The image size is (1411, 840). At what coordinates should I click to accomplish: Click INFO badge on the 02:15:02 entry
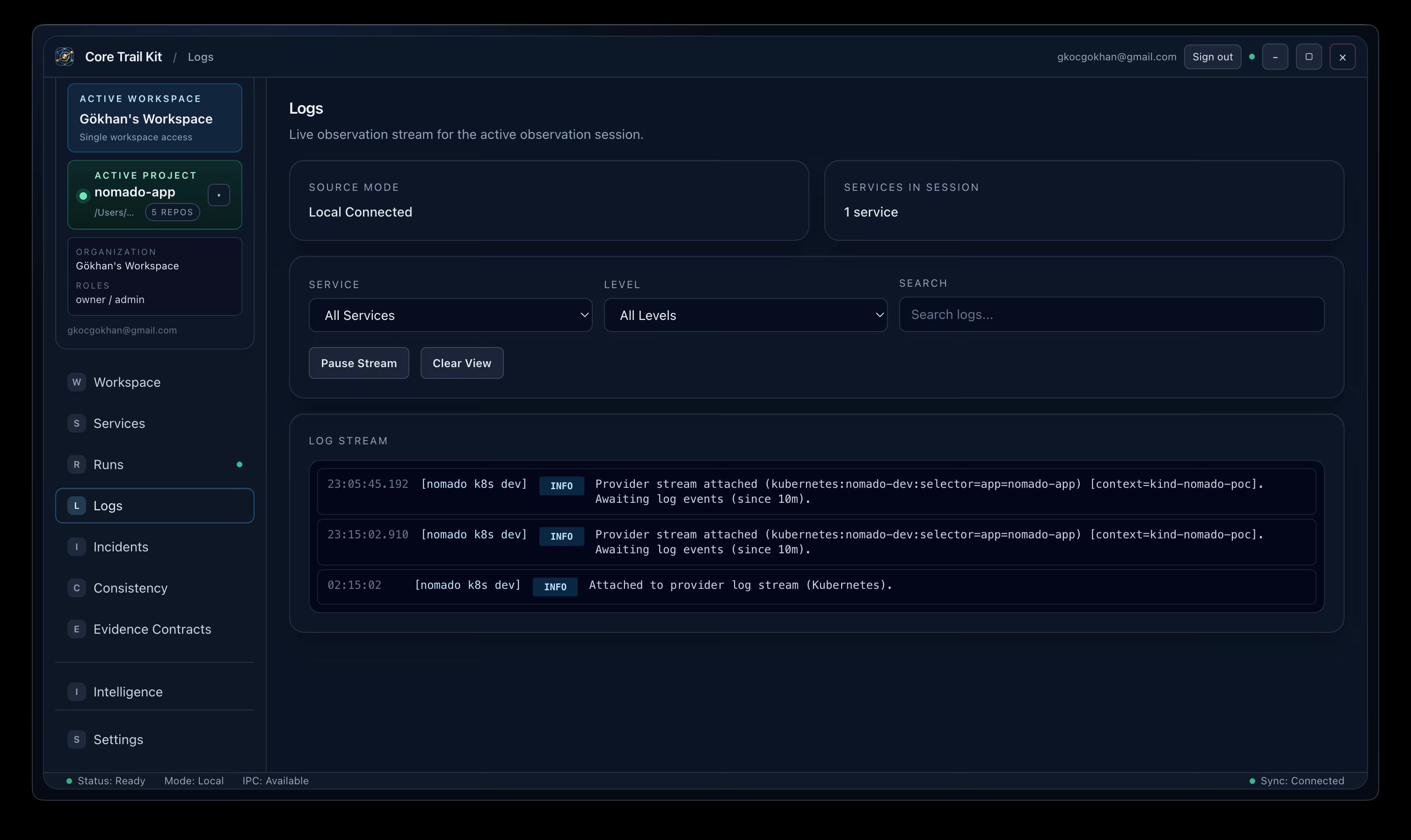555,587
